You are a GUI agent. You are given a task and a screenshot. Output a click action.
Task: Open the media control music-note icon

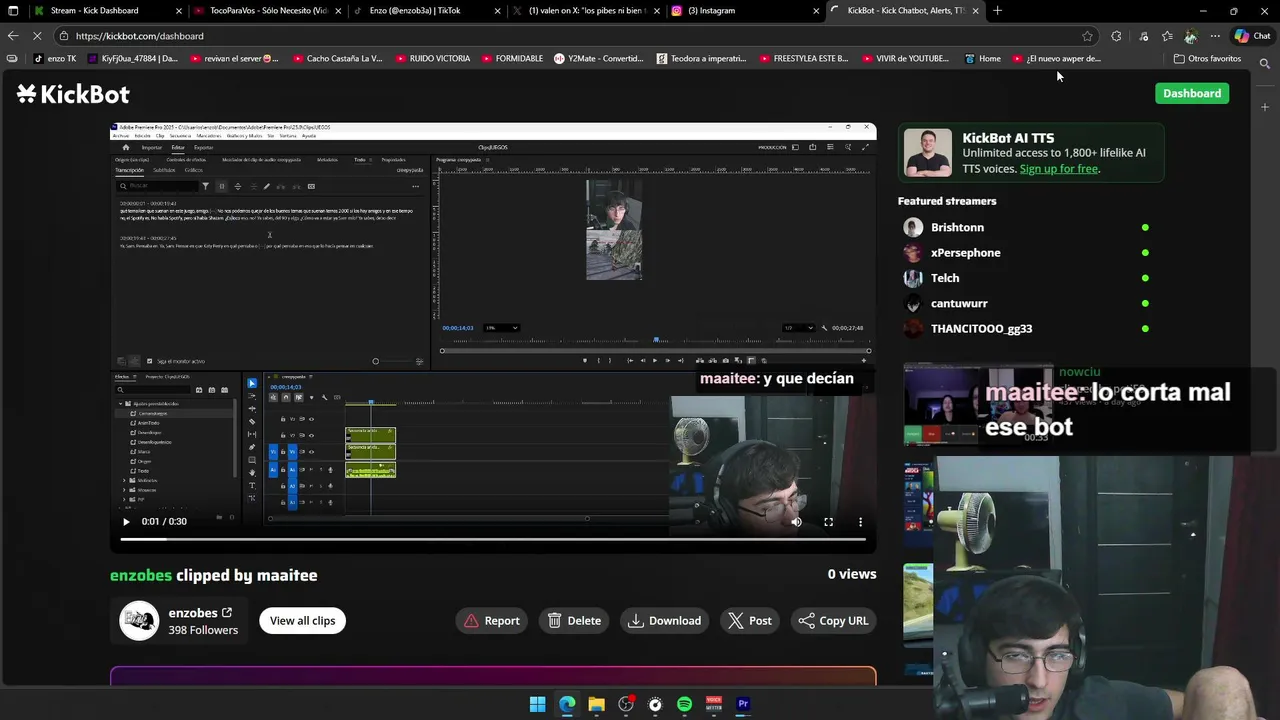tap(1144, 36)
